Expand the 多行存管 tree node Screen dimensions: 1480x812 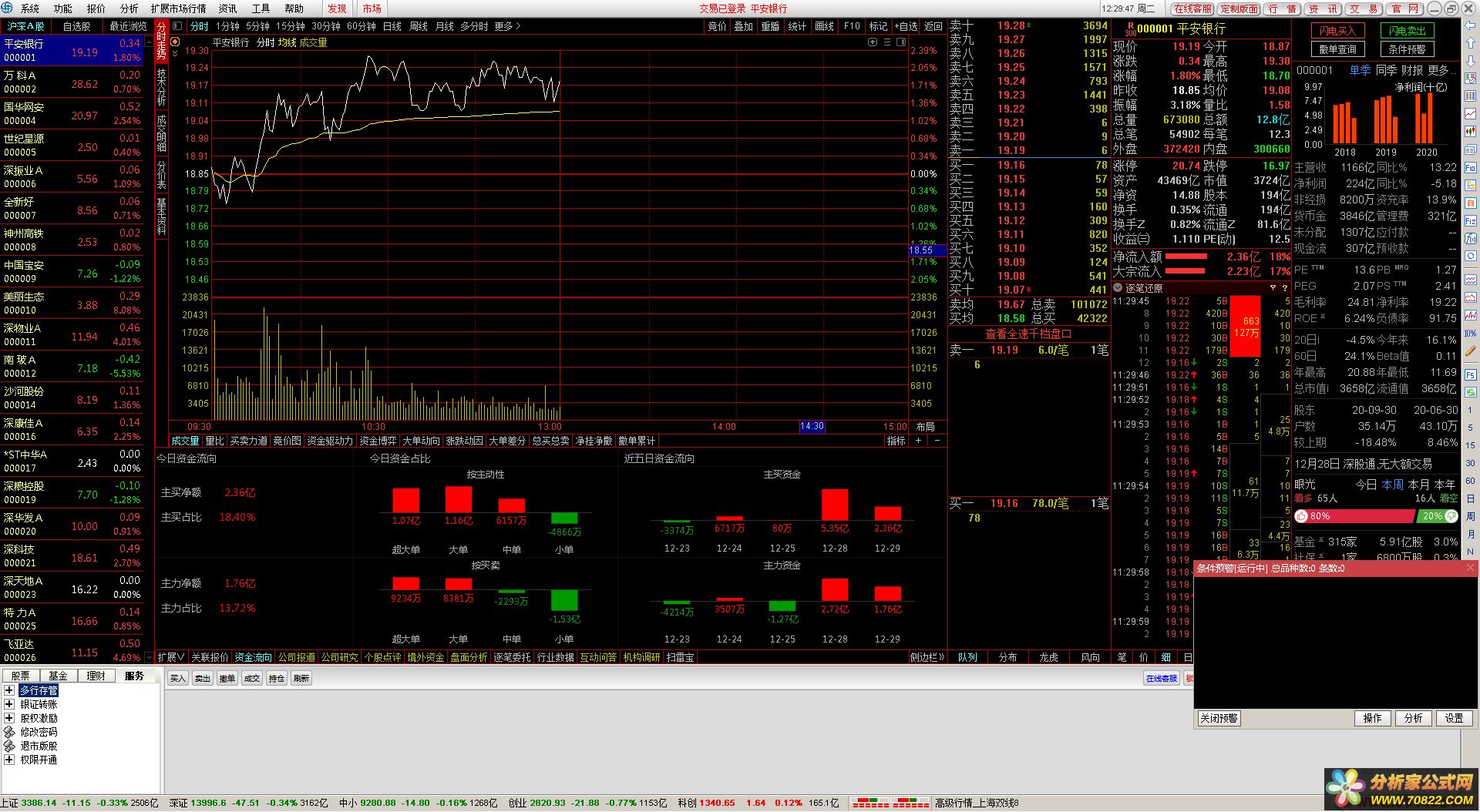click(9, 690)
